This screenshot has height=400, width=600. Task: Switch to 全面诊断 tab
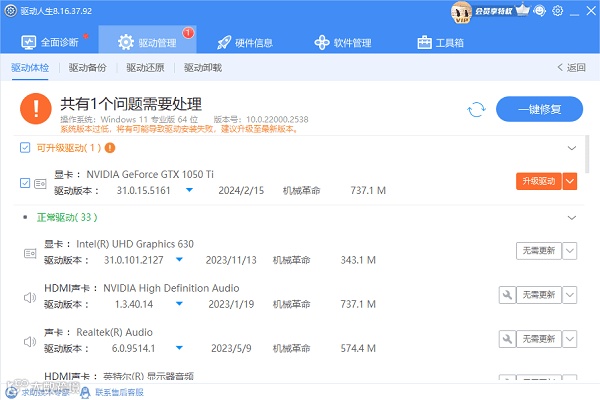[x=50, y=42]
